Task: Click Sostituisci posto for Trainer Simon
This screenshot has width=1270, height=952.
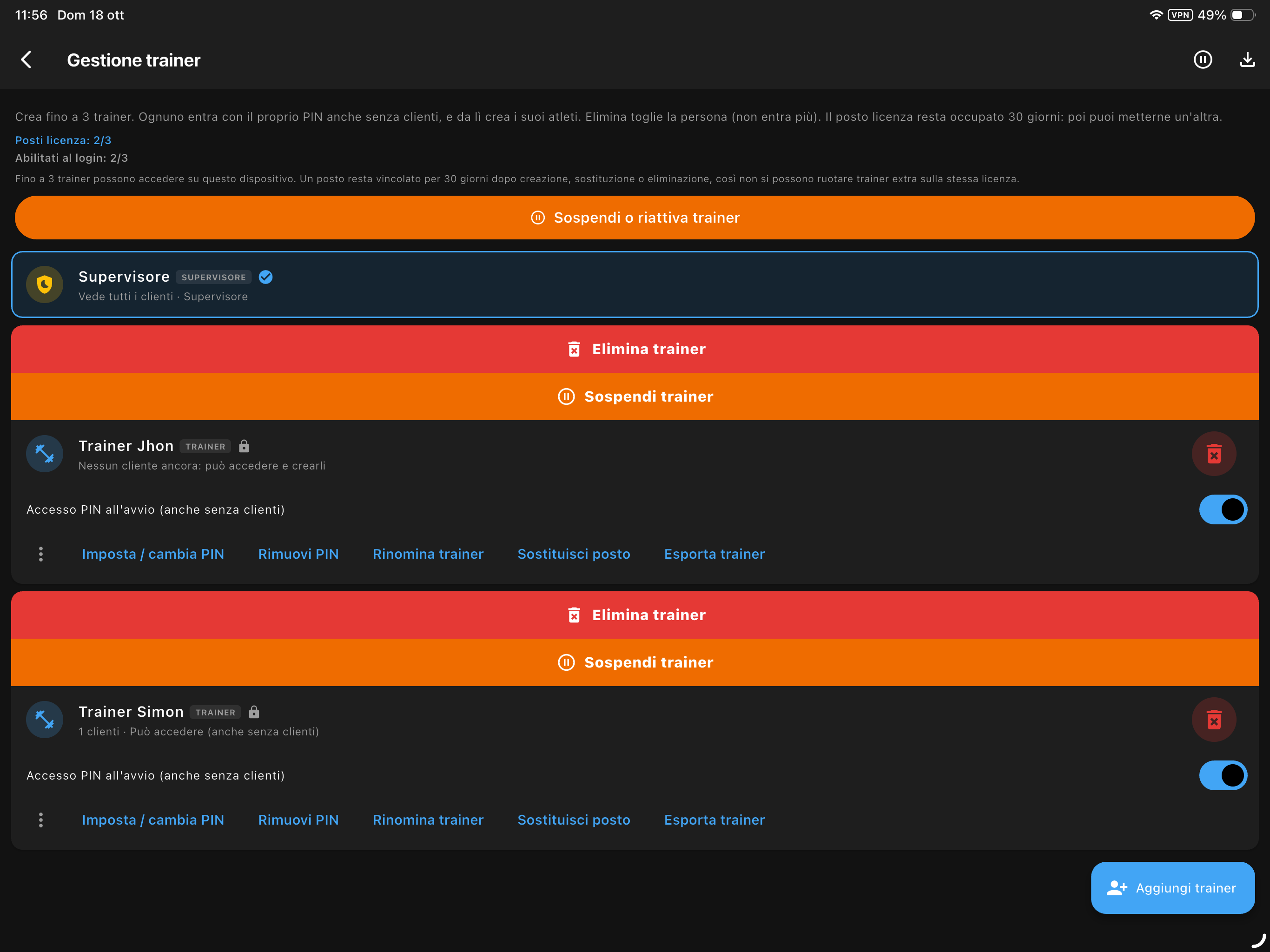Action: [x=574, y=820]
